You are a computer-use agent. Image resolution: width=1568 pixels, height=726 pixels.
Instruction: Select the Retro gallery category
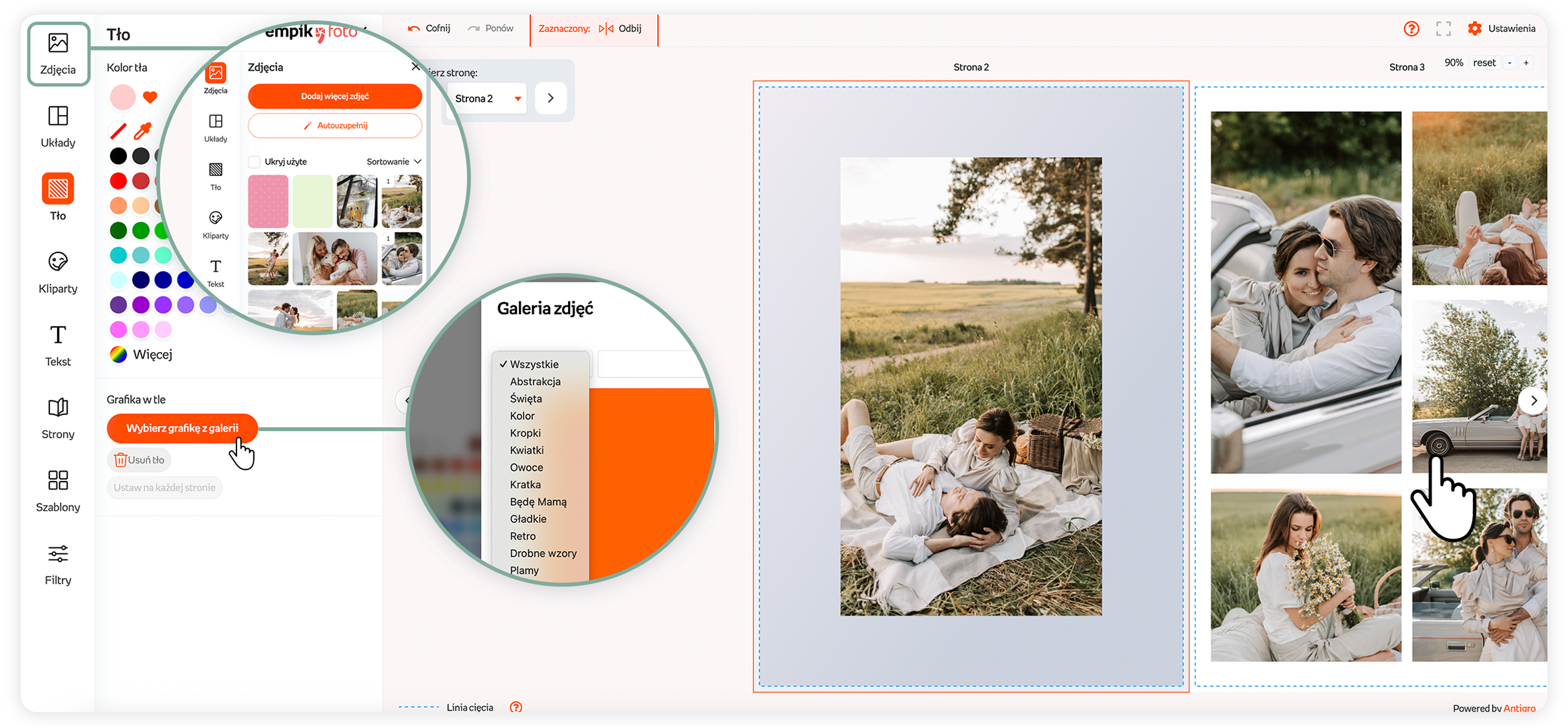coord(522,536)
